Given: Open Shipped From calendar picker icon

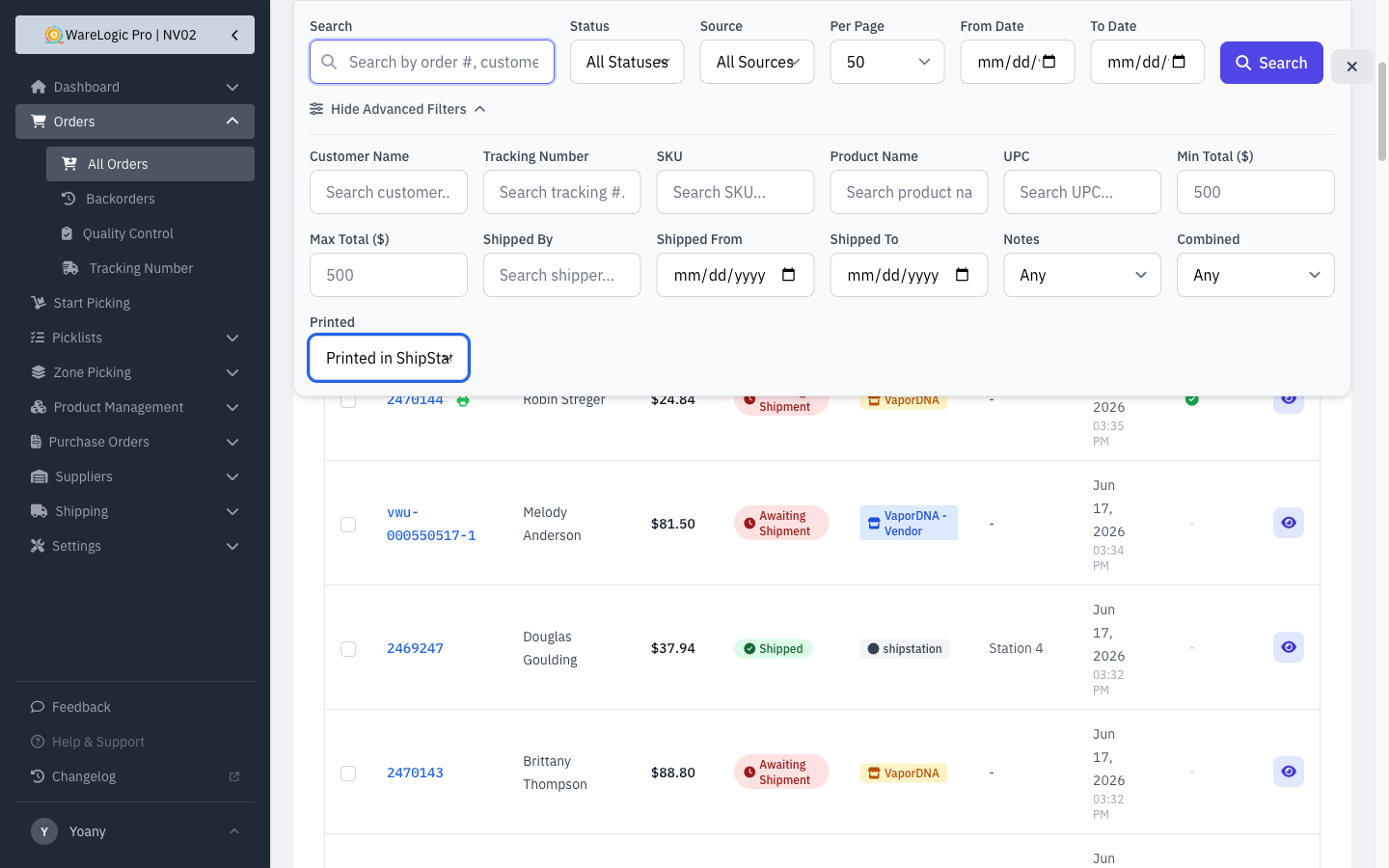Looking at the screenshot, I should click(788, 275).
